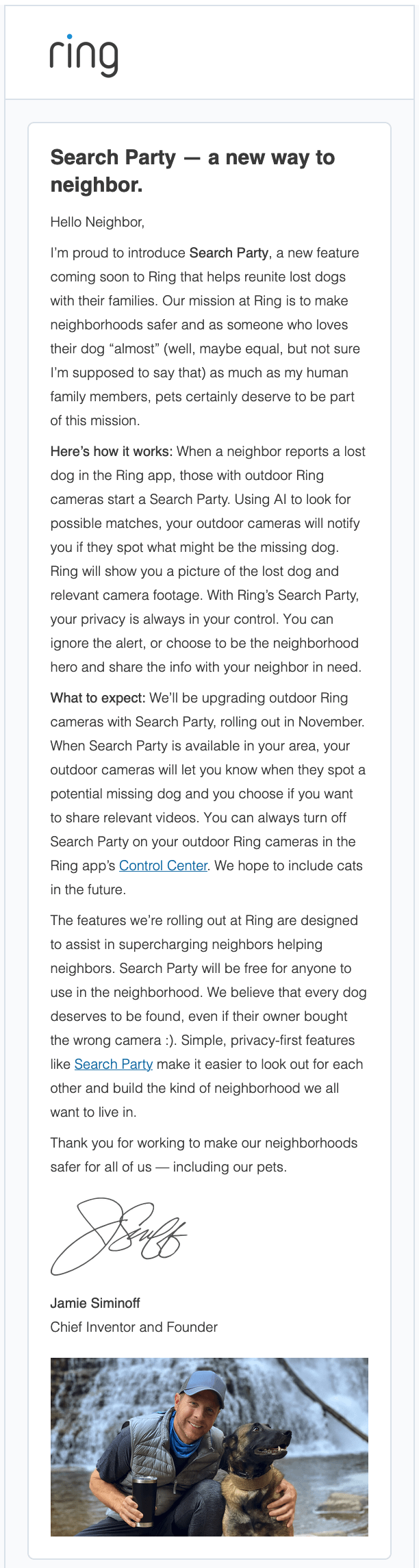The image size is (419, 1568).
Task: Click the bold "Search Party" in the first paragraph
Action: point(229,253)
